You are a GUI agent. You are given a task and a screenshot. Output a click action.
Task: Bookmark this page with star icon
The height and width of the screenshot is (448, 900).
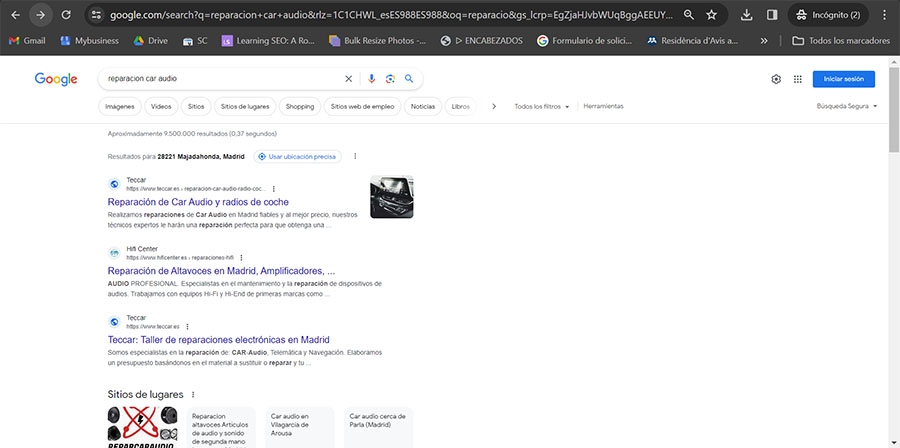pos(712,15)
